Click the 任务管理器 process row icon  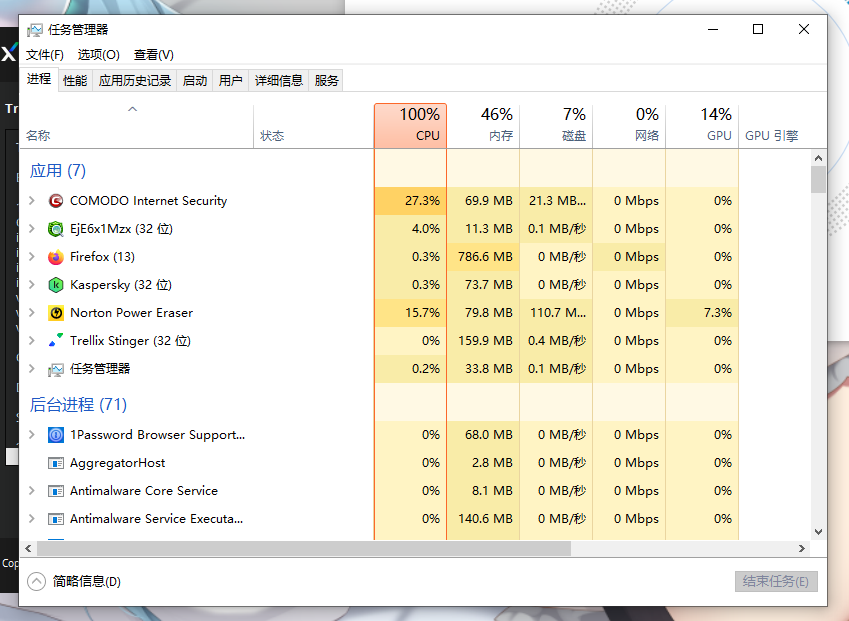pyautogui.click(x=56, y=369)
